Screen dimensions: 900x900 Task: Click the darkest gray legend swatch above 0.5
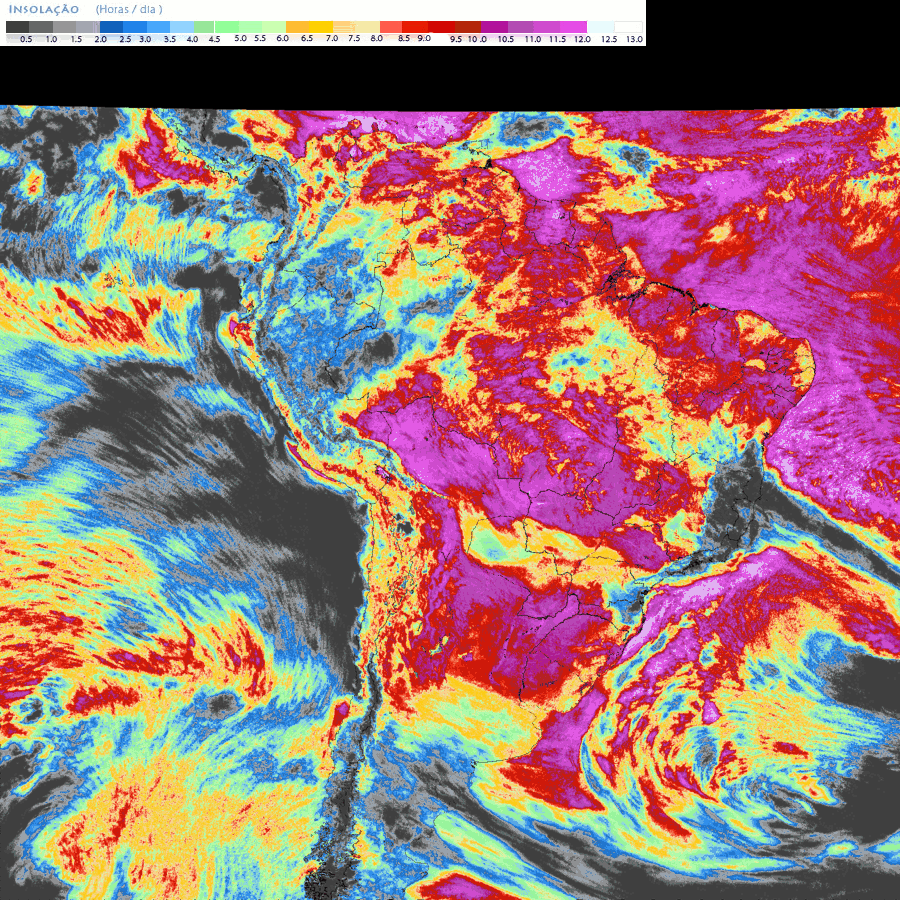pyautogui.click(x=17, y=27)
